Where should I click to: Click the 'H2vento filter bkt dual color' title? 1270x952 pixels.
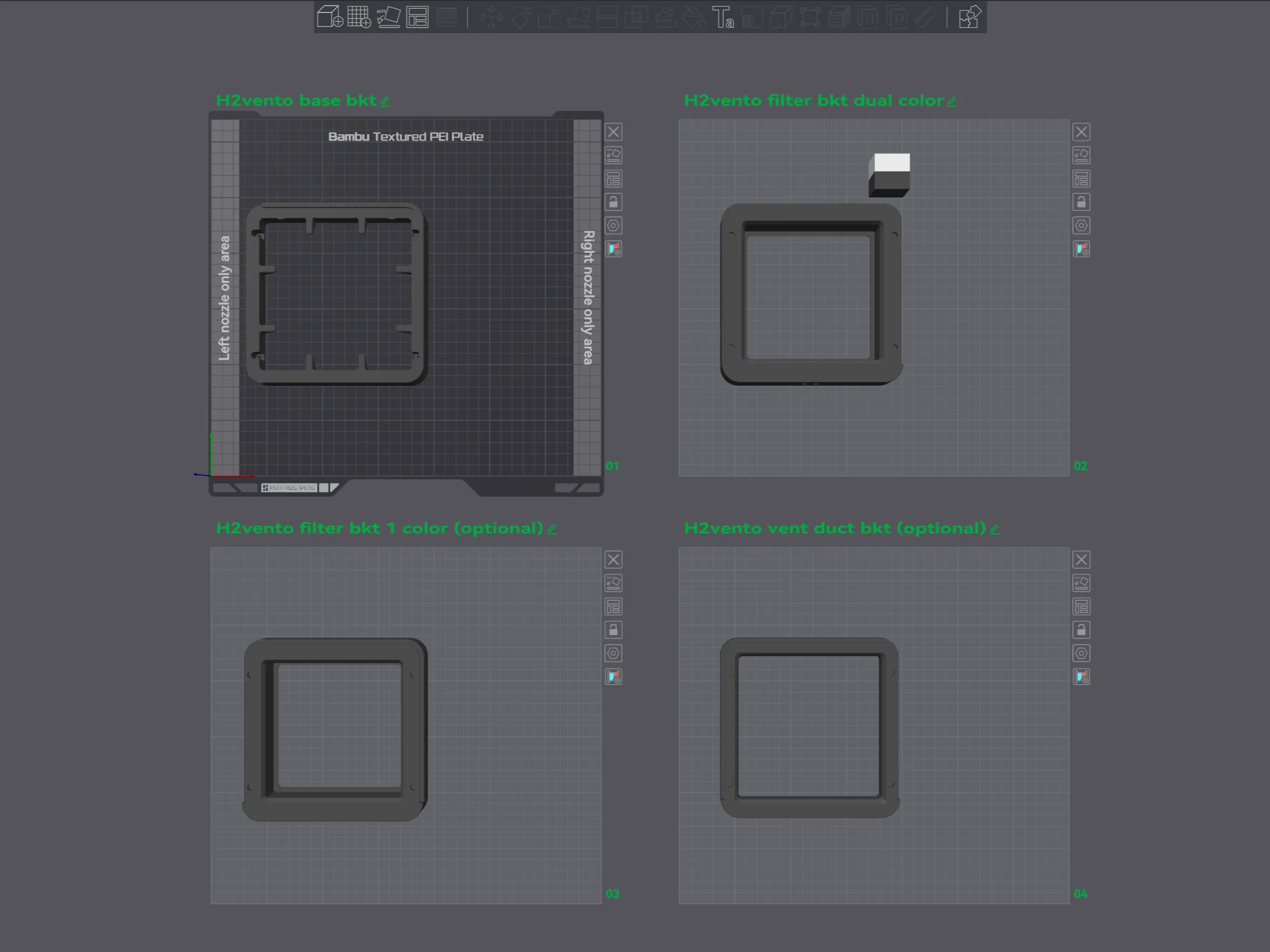814,101
